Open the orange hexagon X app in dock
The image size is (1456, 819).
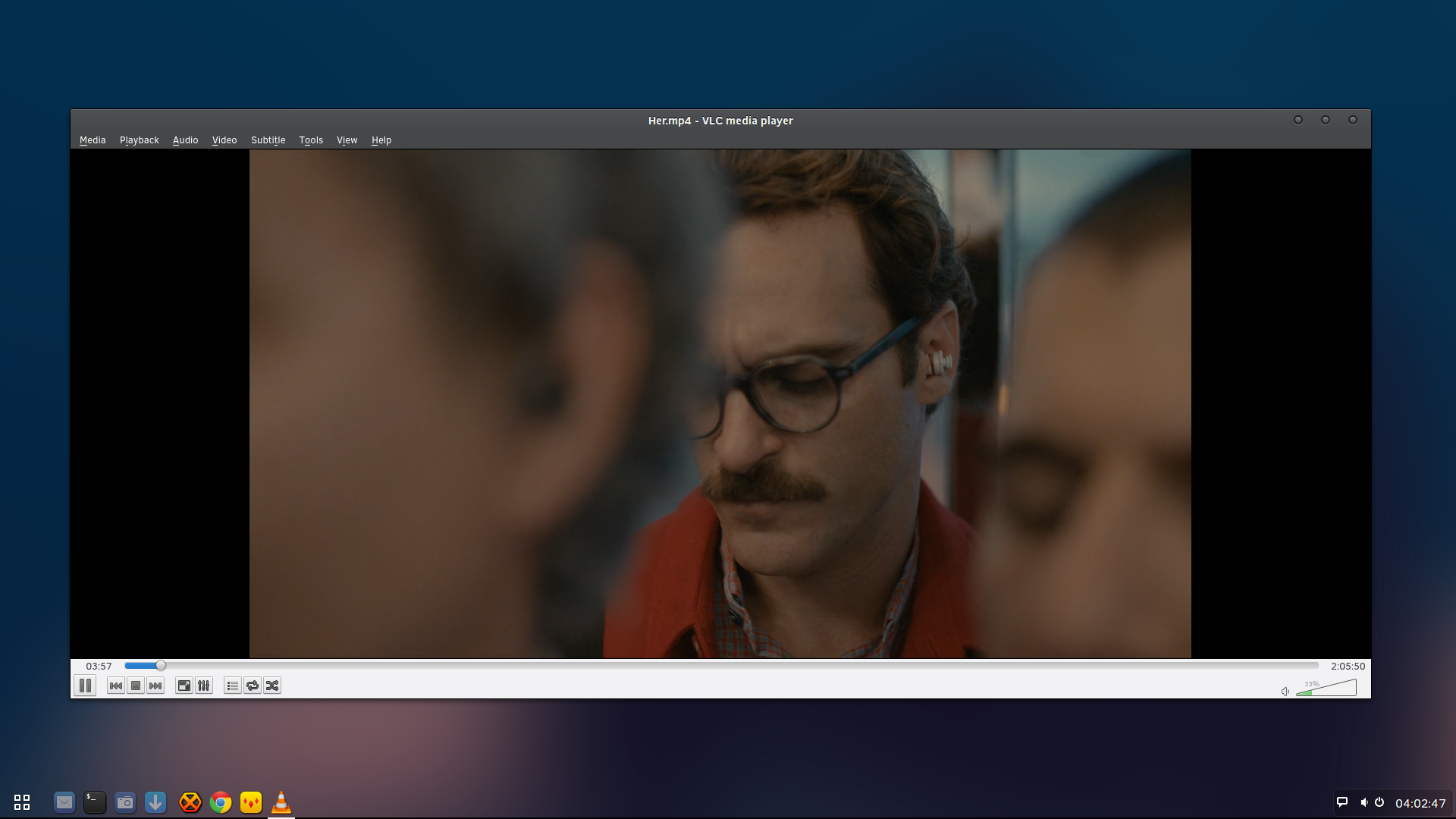tap(190, 802)
